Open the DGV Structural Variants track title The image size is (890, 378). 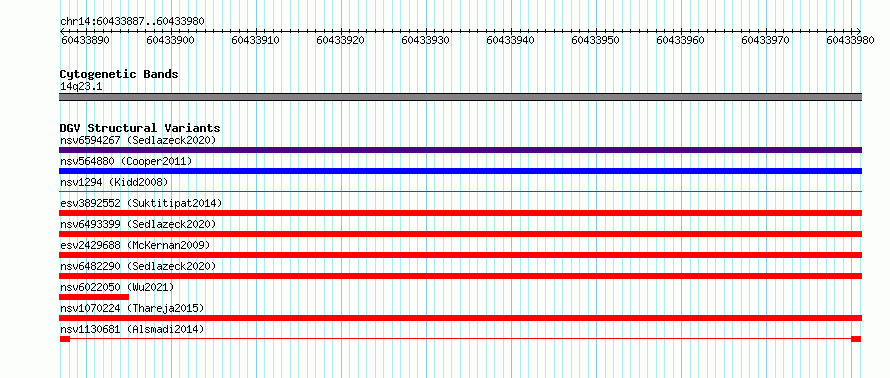(140, 128)
